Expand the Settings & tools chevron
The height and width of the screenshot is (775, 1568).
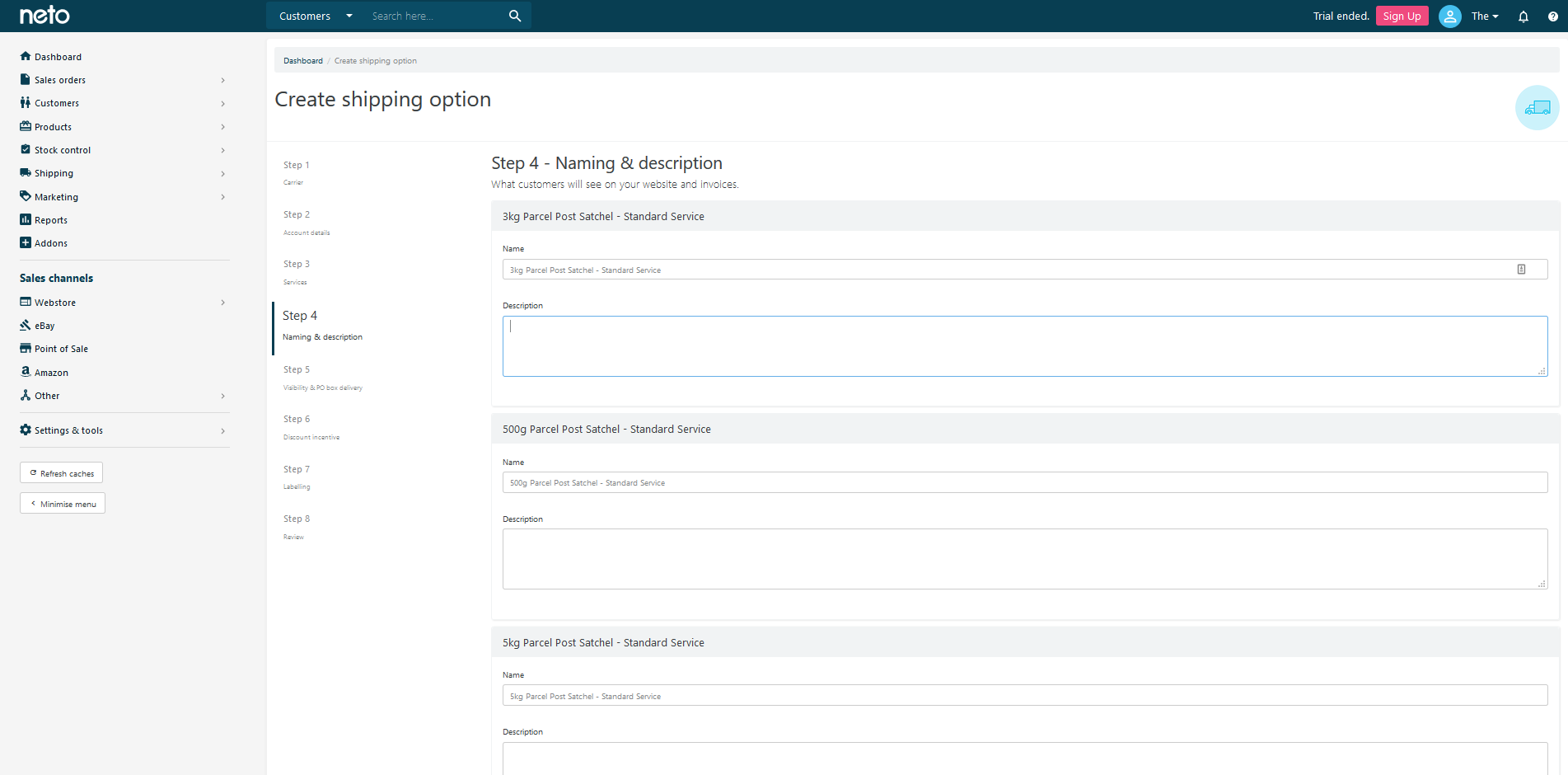click(x=222, y=430)
